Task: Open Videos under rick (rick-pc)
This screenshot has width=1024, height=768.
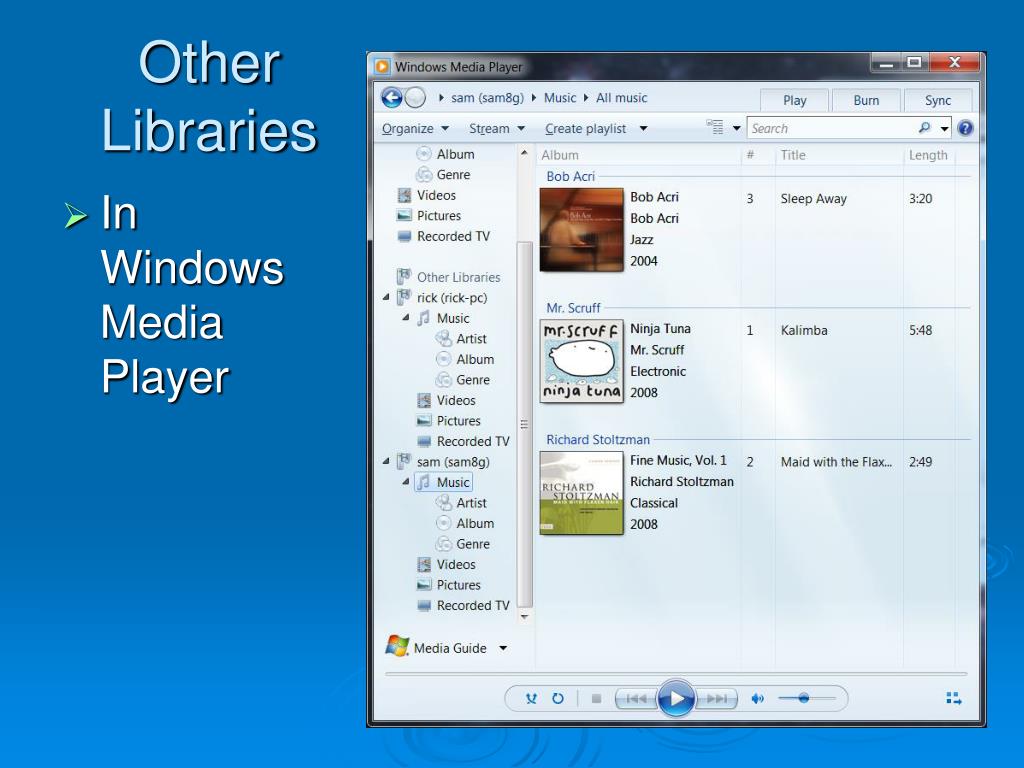Action: (446, 400)
